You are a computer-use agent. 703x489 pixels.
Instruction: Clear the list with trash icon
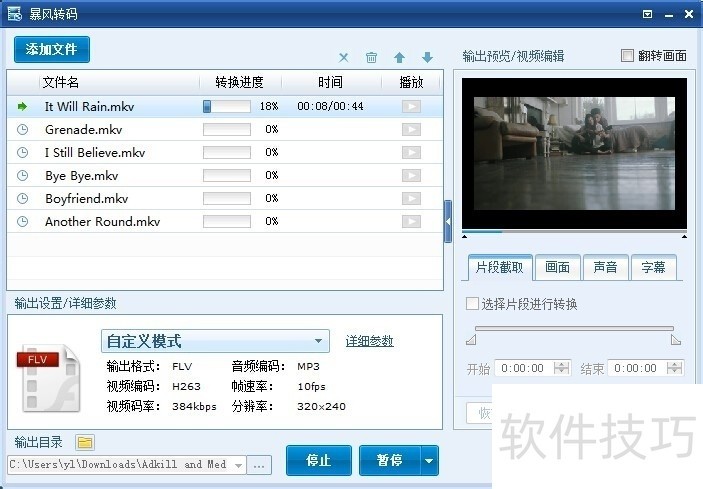tap(371, 57)
